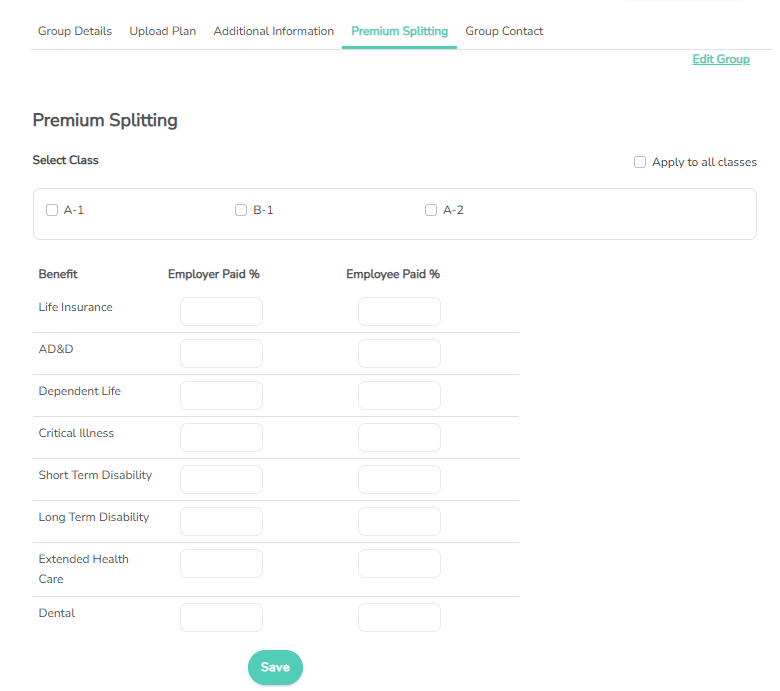
Task: Select Short Term Disability Employee Paid % field
Action: 399,480
